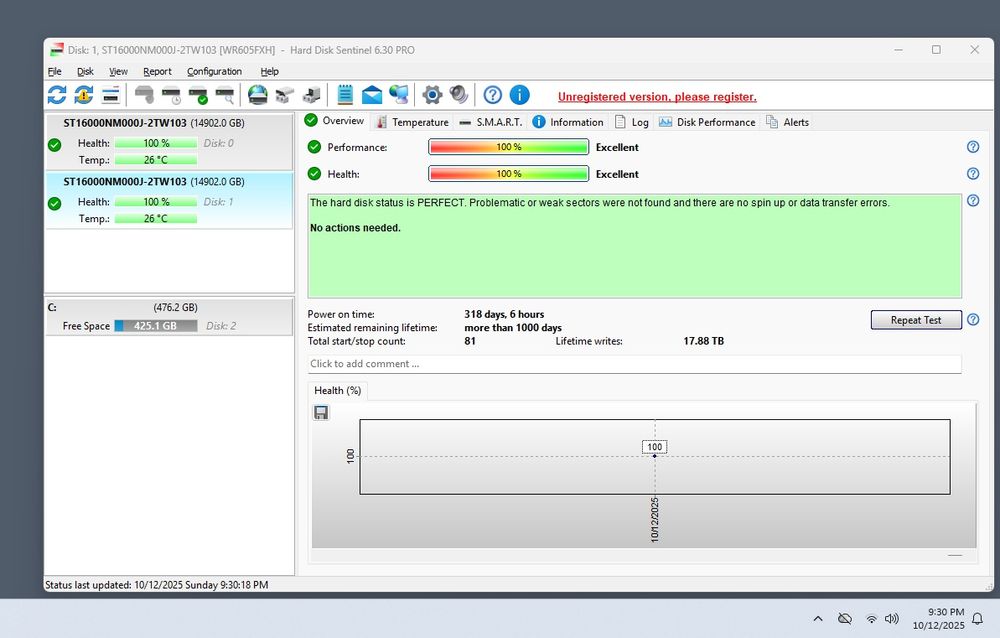1000x638 pixels.
Task: Click the blue notepad report icon
Action: pyautogui.click(x=345, y=95)
